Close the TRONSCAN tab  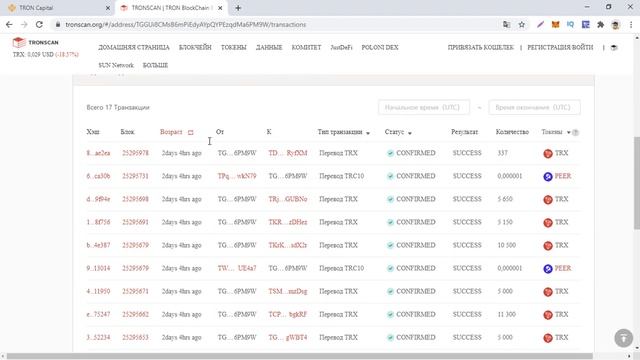pyautogui.click(x=220, y=8)
